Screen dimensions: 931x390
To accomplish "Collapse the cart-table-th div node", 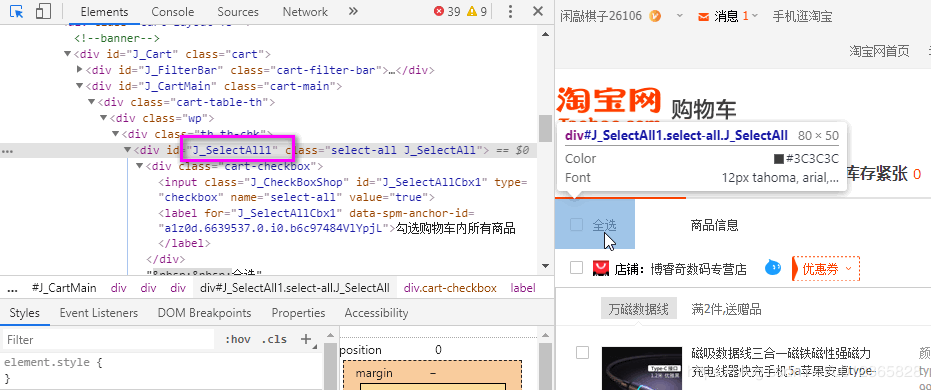I will click(91, 102).
